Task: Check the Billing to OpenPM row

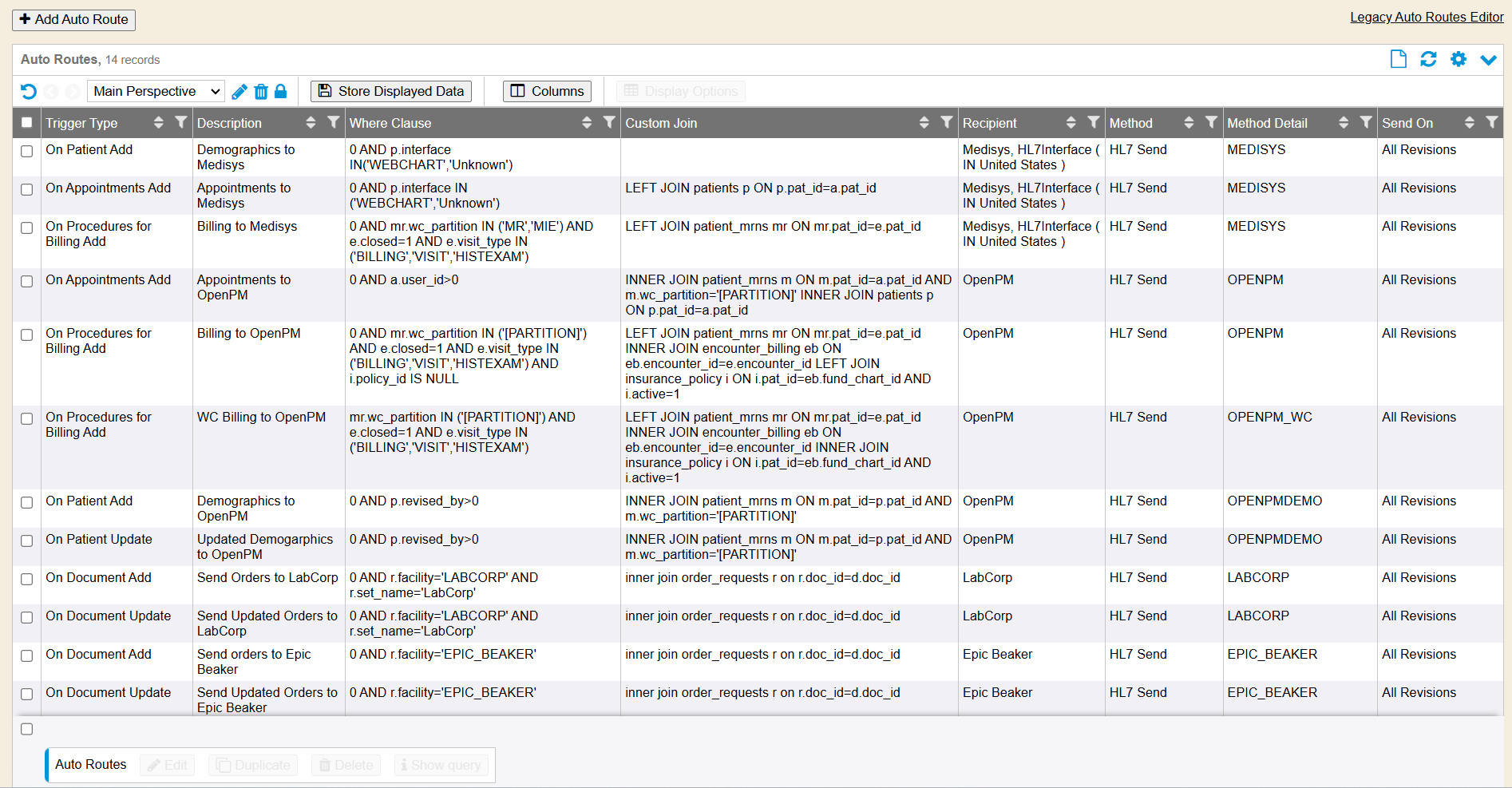Action: [27, 335]
